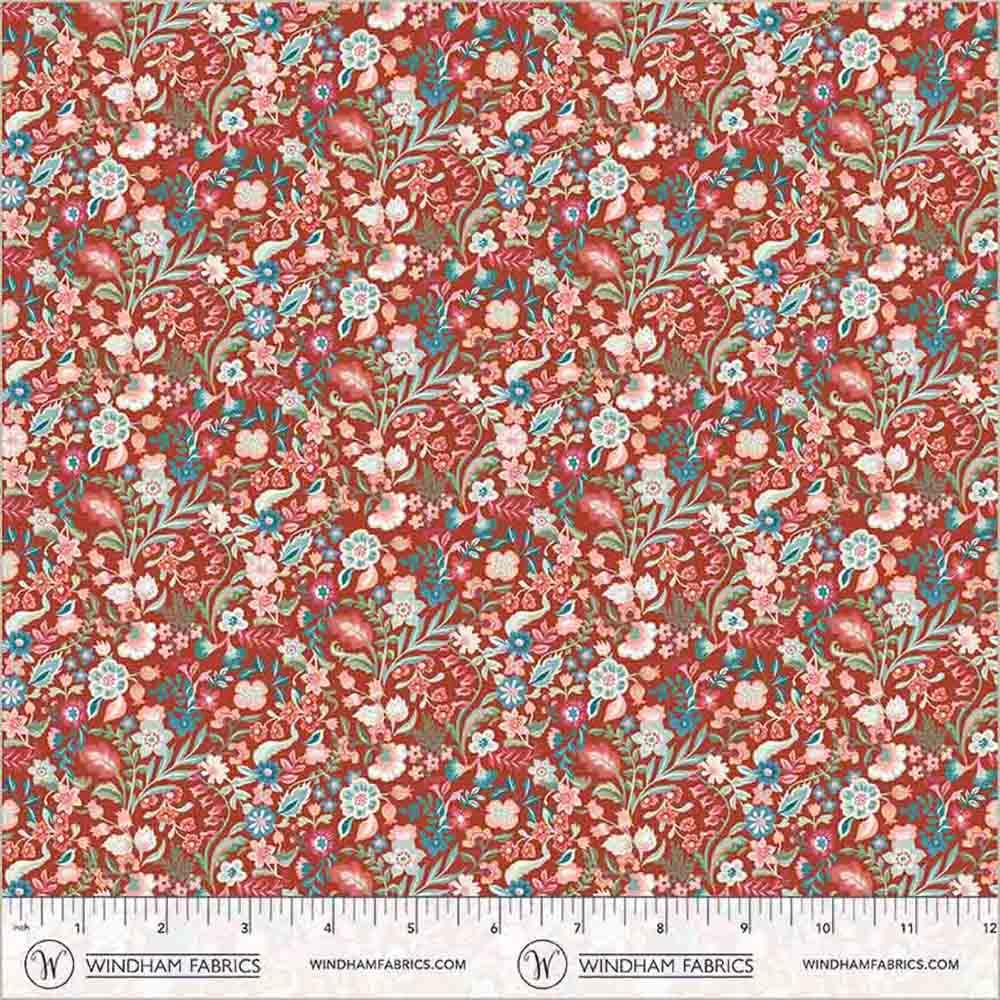Click the red floral fabric swatch
1000x1000 pixels.
click(500, 450)
